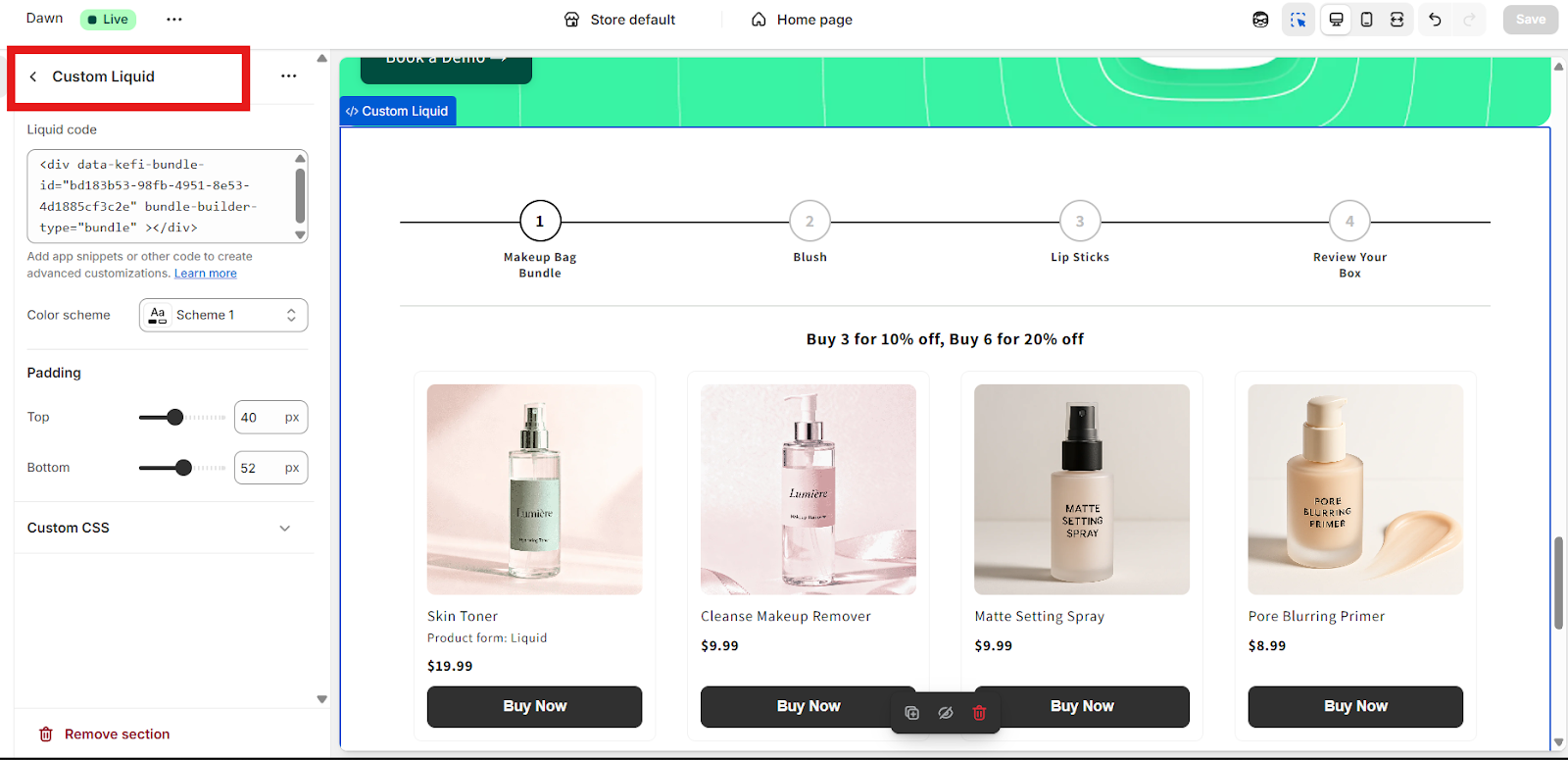Delete section using red trash icon
Viewport: 1568px width, 760px height.
(x=979, y=713)
